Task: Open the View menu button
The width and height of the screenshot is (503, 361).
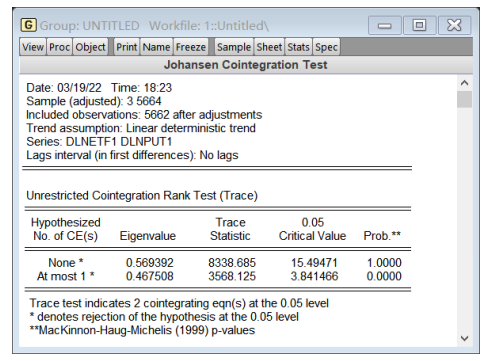Action: (33, 47)
